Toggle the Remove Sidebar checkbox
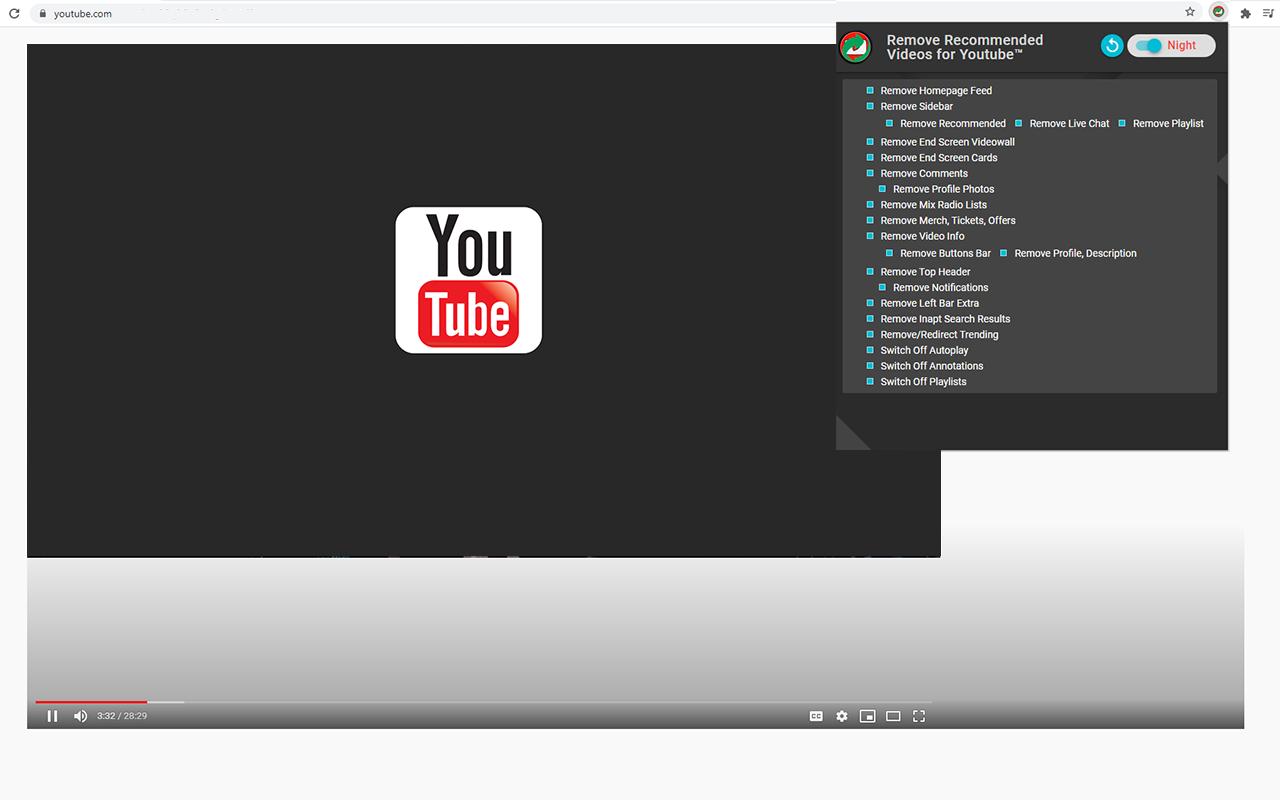Screen dimensions: 1280x800 pyautogui.click(x=870, y=106)
